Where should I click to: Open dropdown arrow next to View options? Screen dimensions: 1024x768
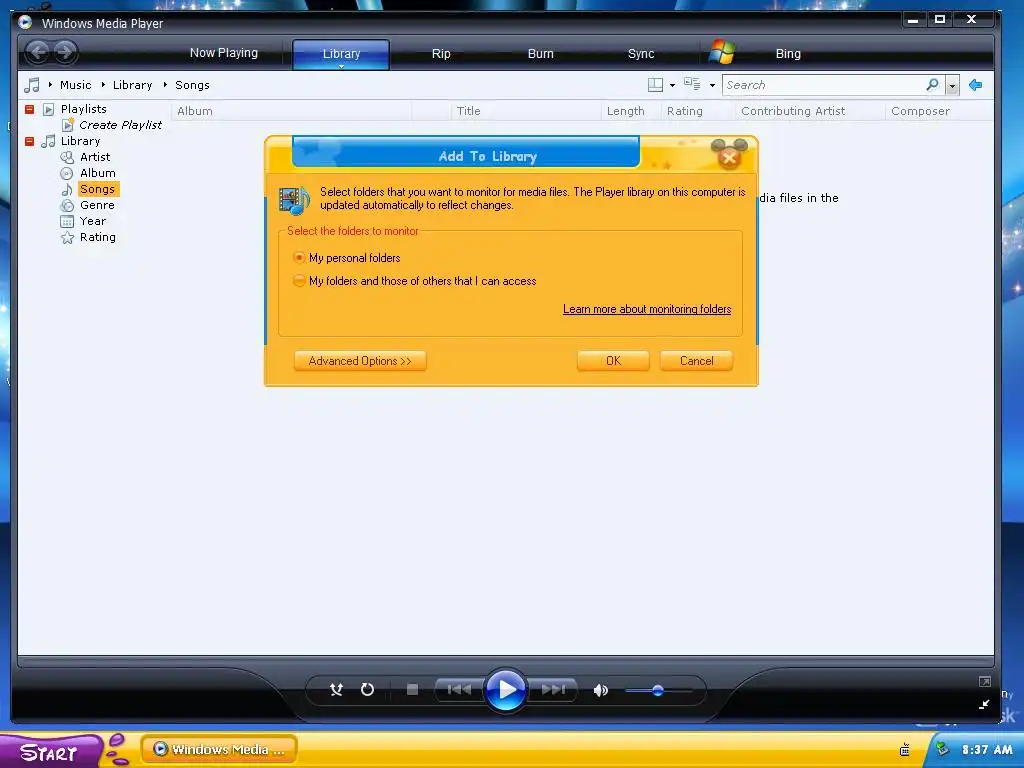point(712,86)
